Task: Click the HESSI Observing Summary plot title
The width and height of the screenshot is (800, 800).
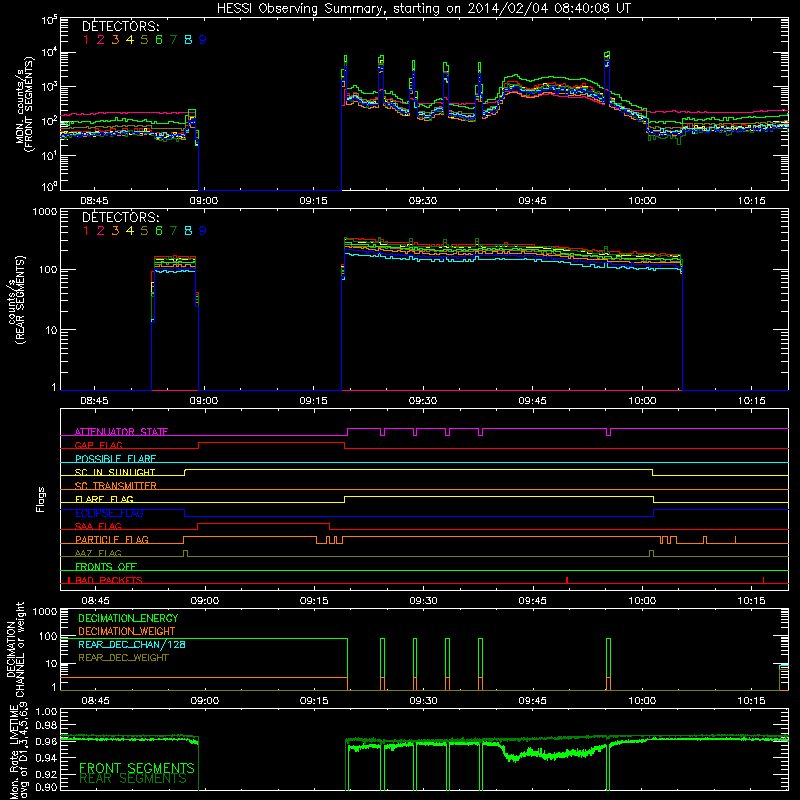Action: (x=424, y=8)
